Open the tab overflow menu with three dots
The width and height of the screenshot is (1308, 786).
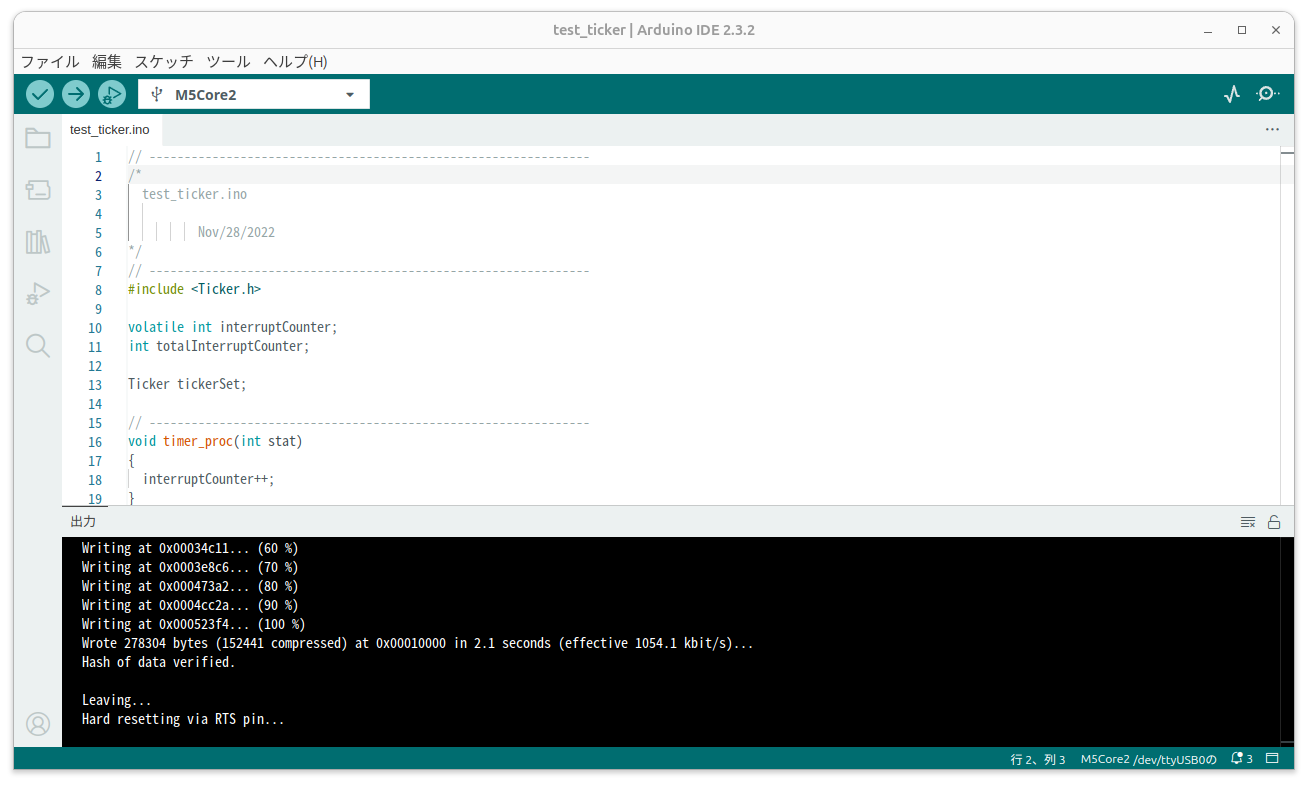coord(1271,129)
